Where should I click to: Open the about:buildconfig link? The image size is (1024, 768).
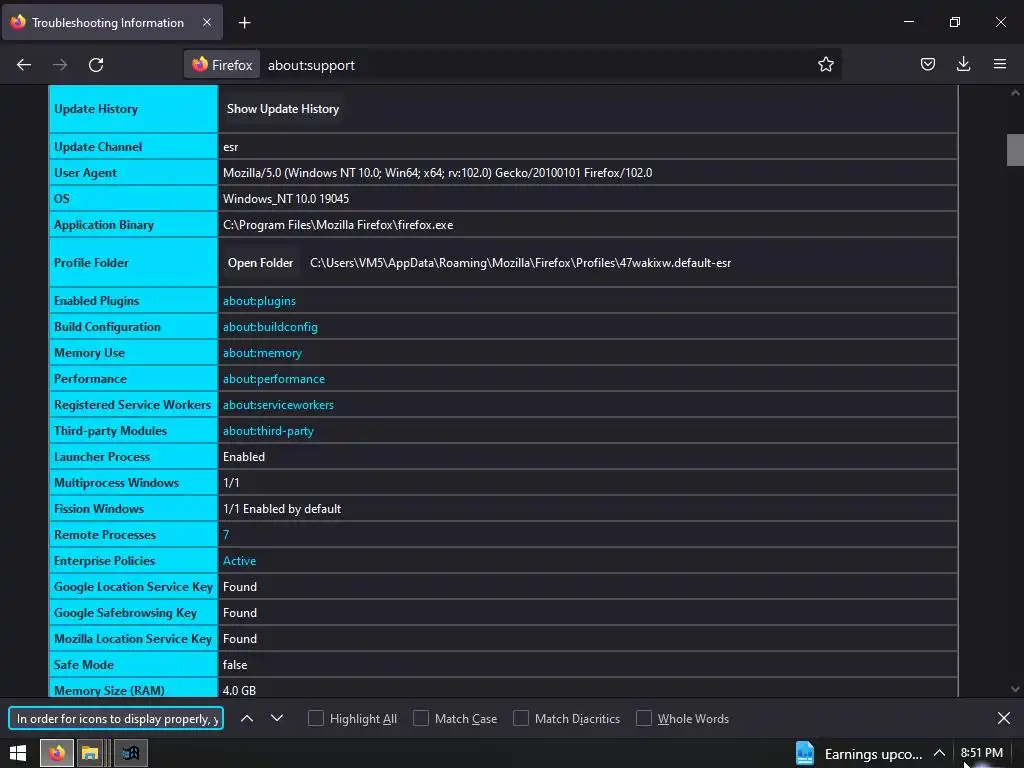pos(270,327)
